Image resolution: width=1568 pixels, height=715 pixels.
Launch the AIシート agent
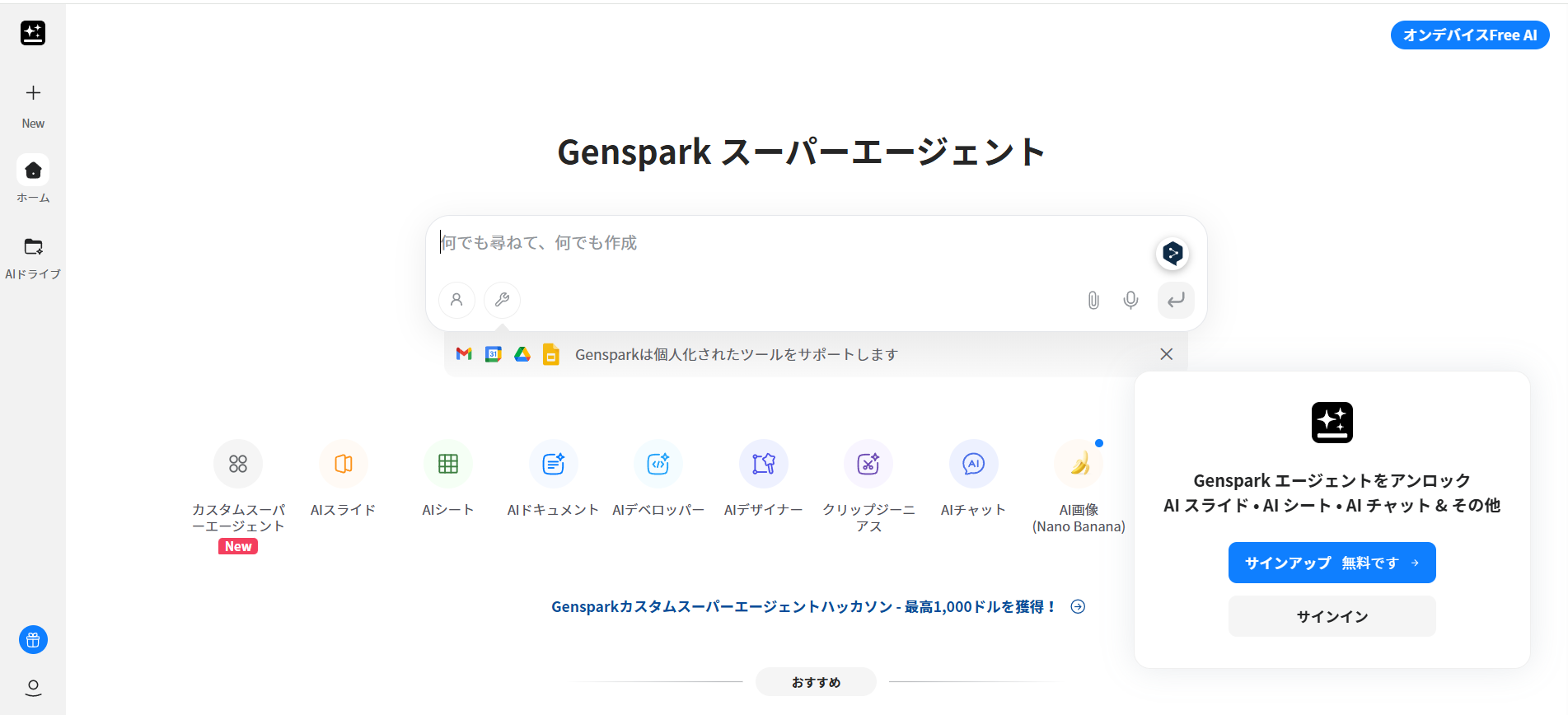[x=447, y=465]
